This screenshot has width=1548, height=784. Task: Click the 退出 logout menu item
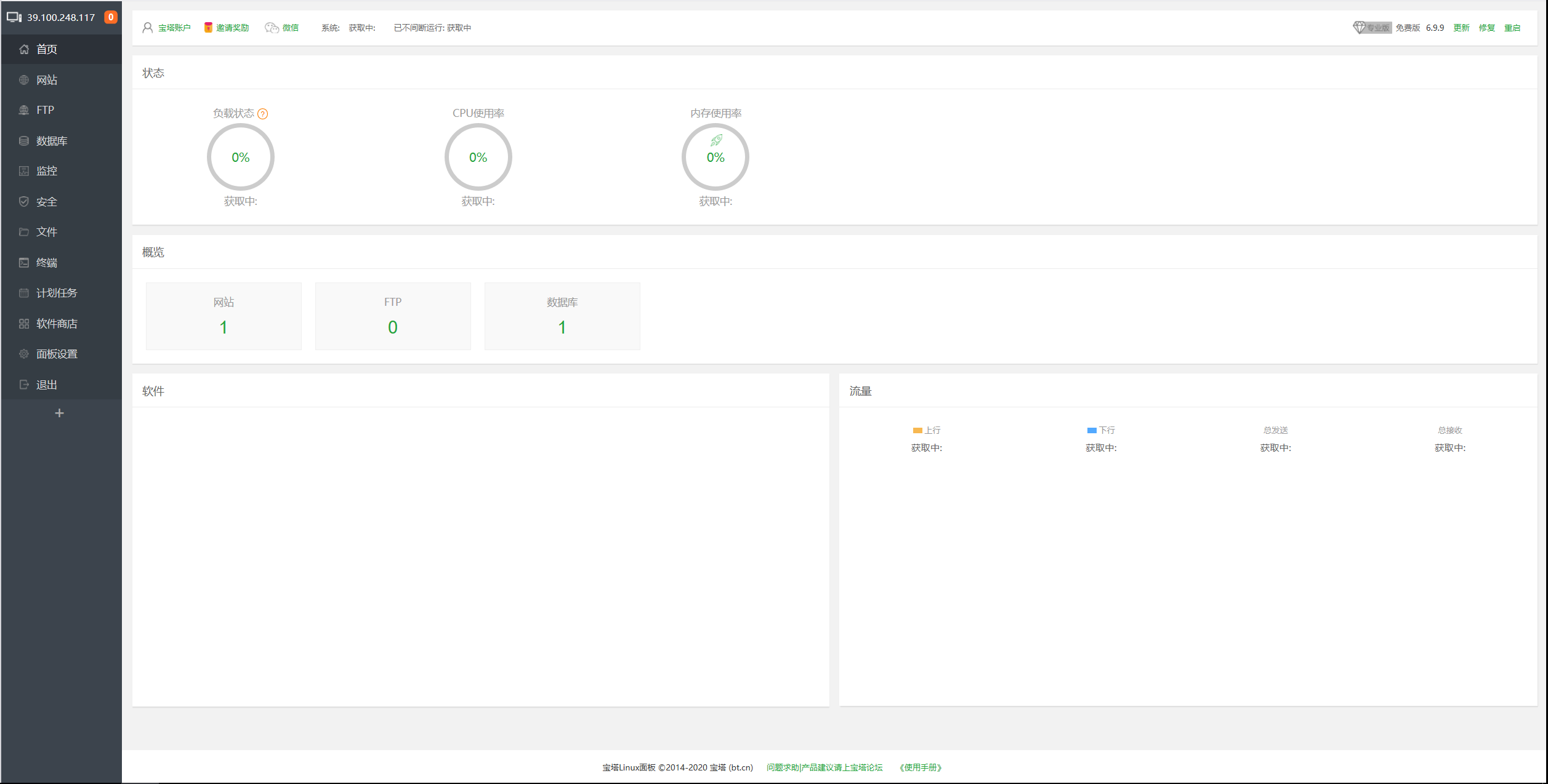point(47,385)
